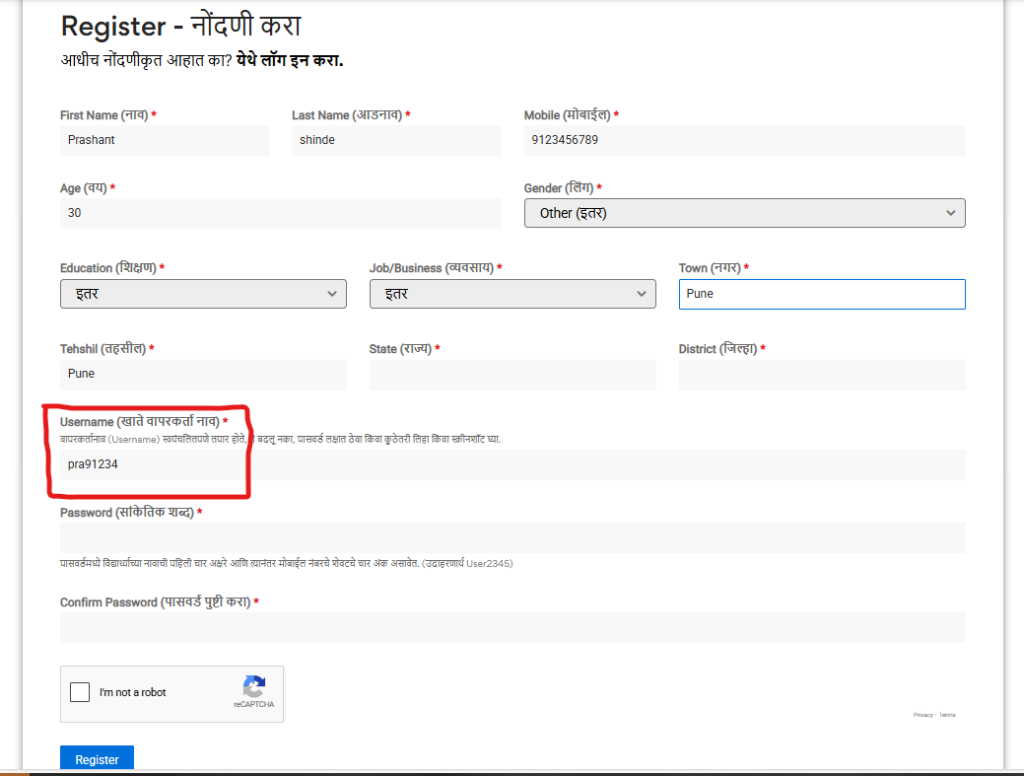Click the empty State field
This screenshot has height=776, width=1024.
(512, 374)
